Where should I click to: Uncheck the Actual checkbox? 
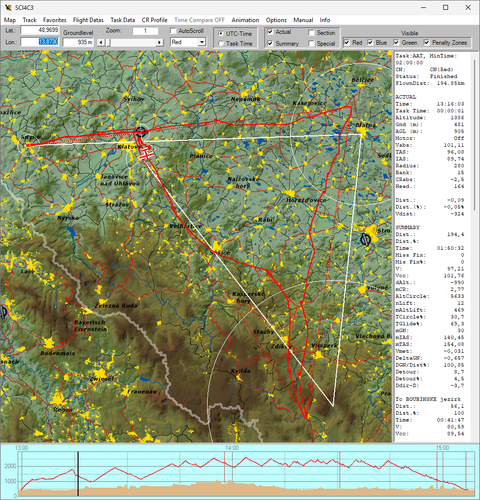click(x=270, y=32)
